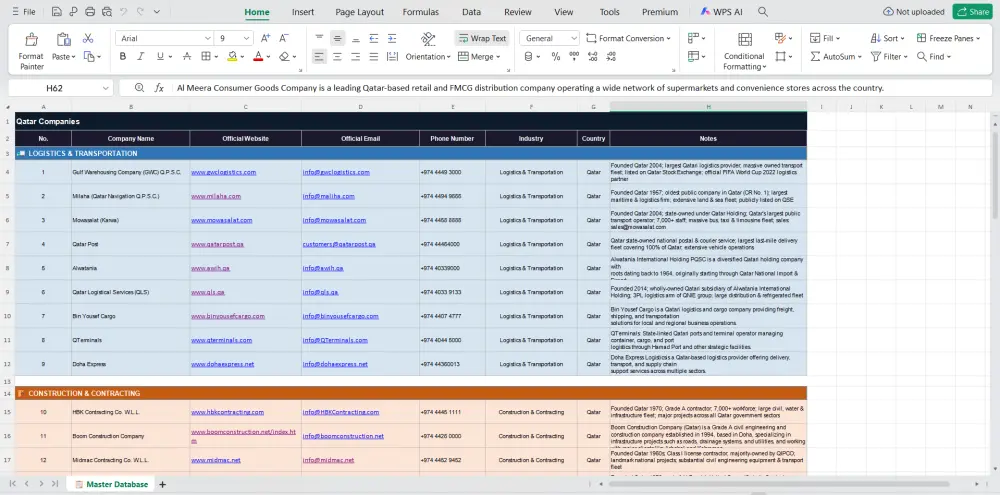This screenshot has height=495, width=1000.
Task: Open www.qatarpost.qa website link
Action: tap(217, 244)
